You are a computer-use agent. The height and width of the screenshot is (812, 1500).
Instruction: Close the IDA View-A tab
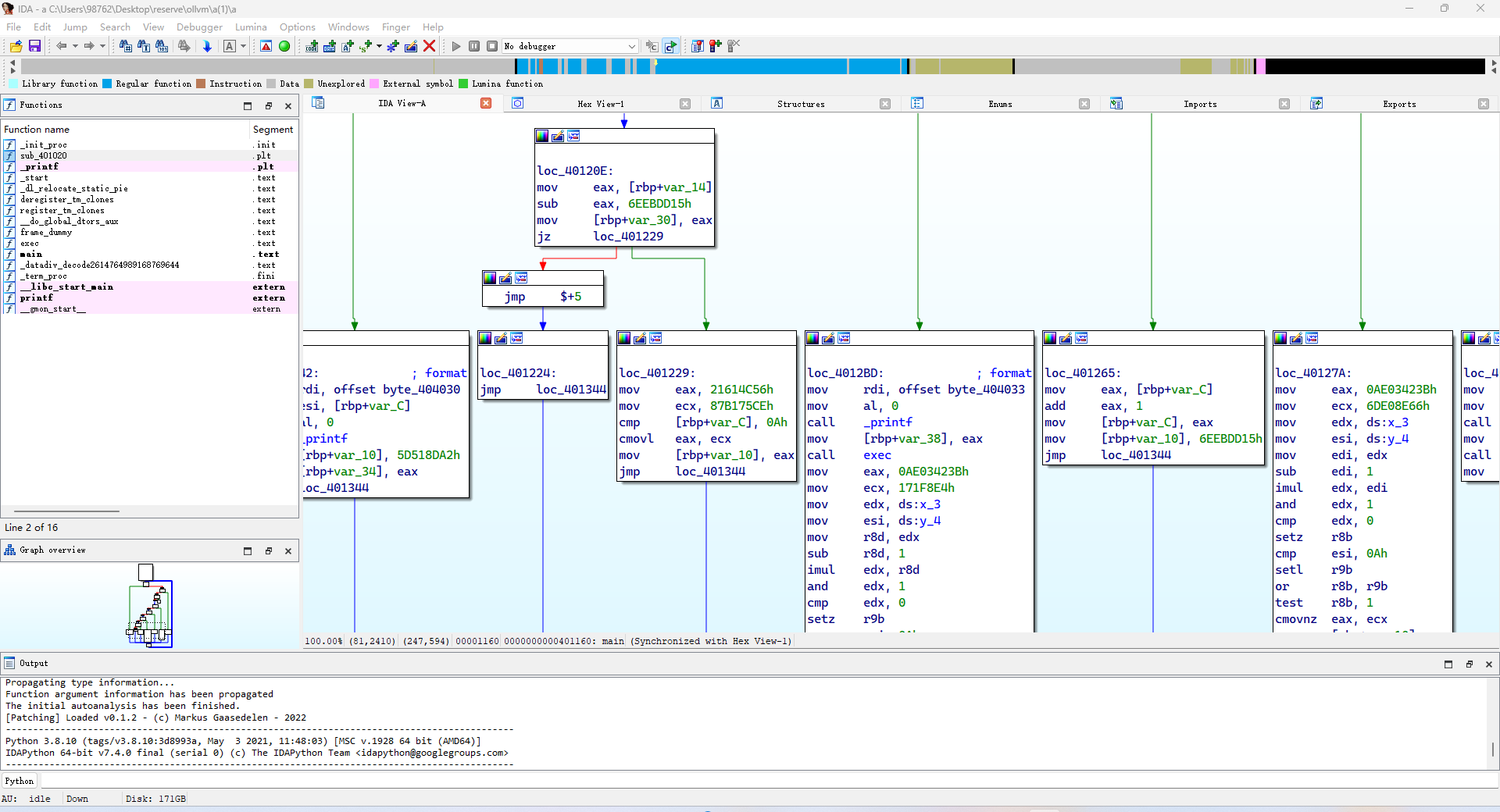point(486,104)
